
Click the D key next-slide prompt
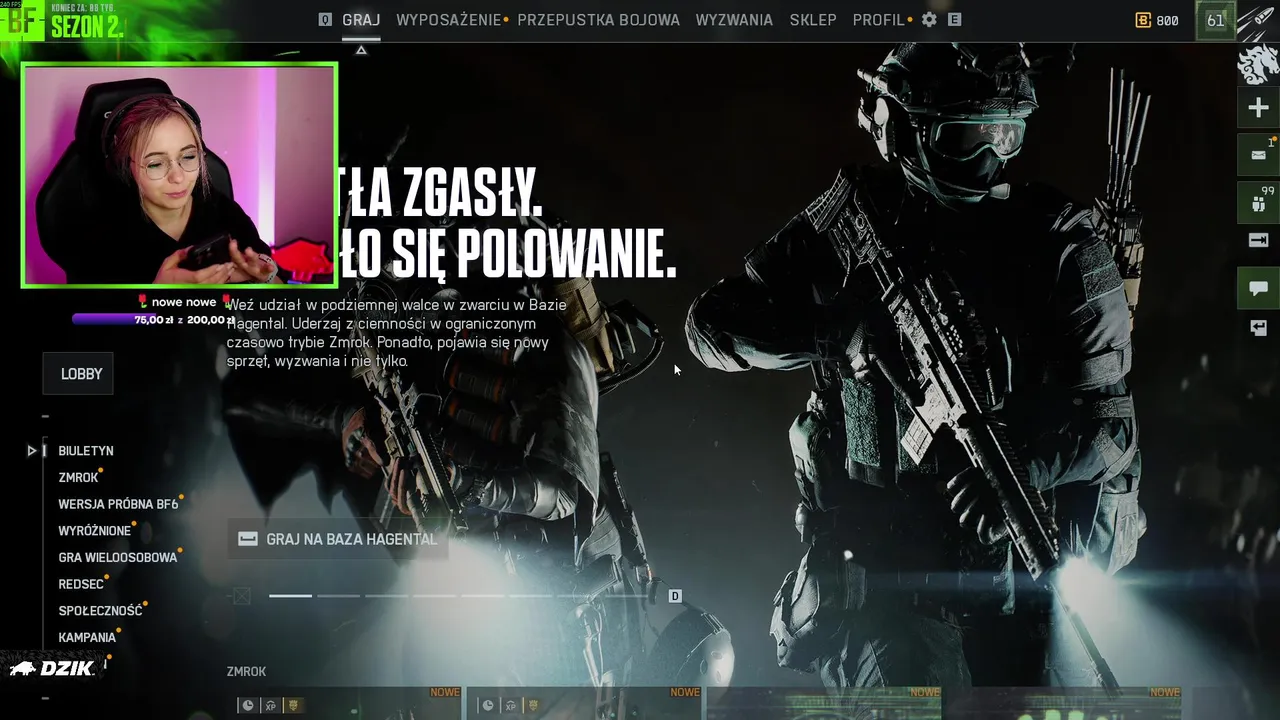coord(675,596)
